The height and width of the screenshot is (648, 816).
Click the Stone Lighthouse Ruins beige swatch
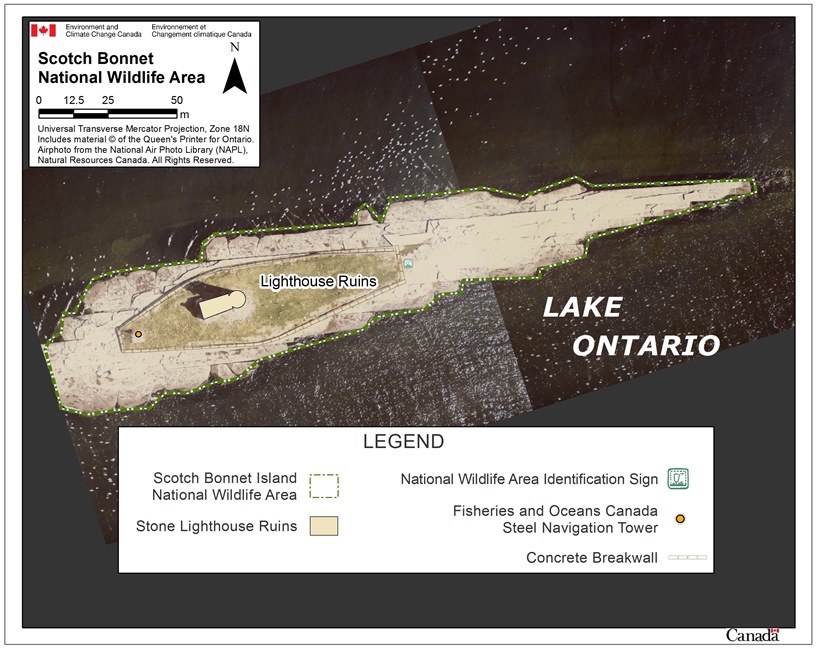click(x=323, y=526)
